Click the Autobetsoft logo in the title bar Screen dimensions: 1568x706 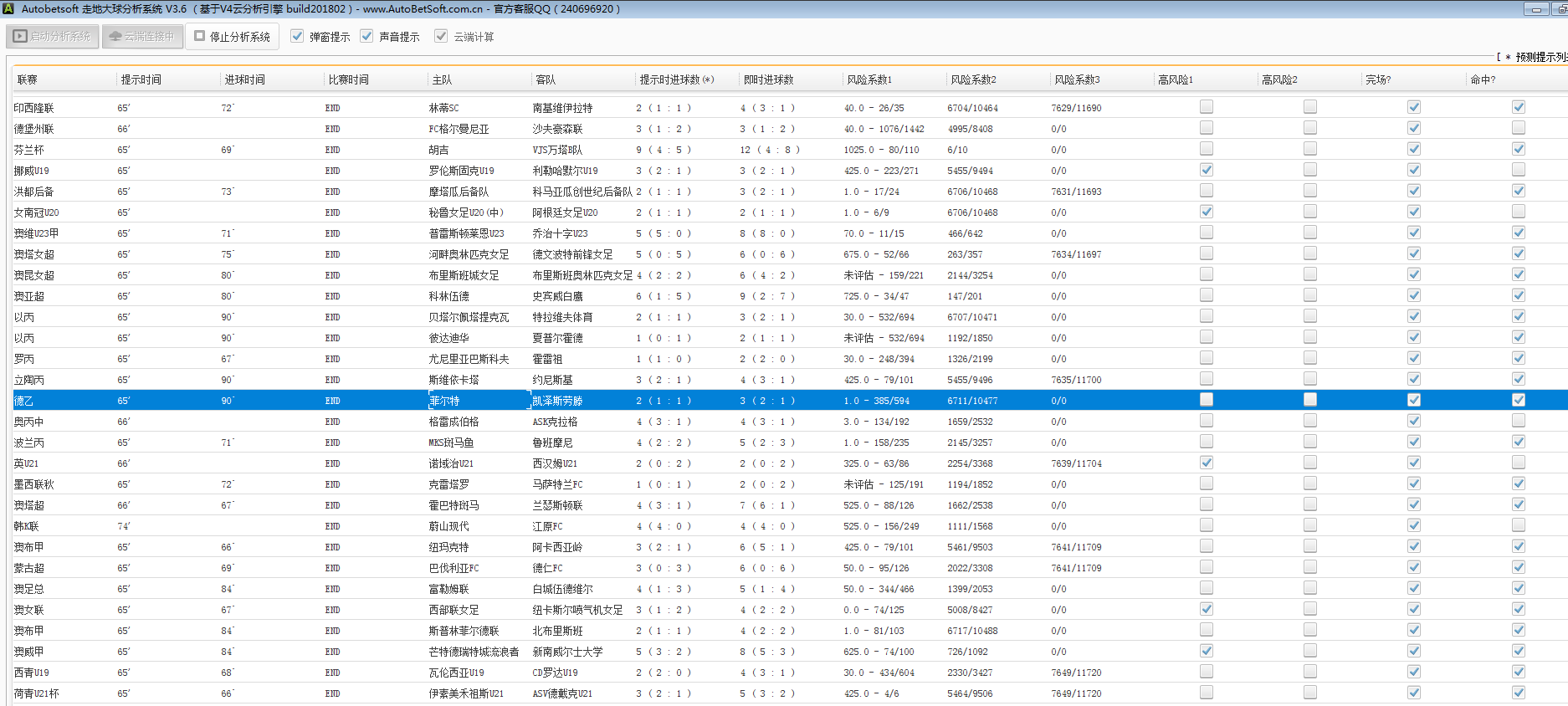(x=8, y=9)
